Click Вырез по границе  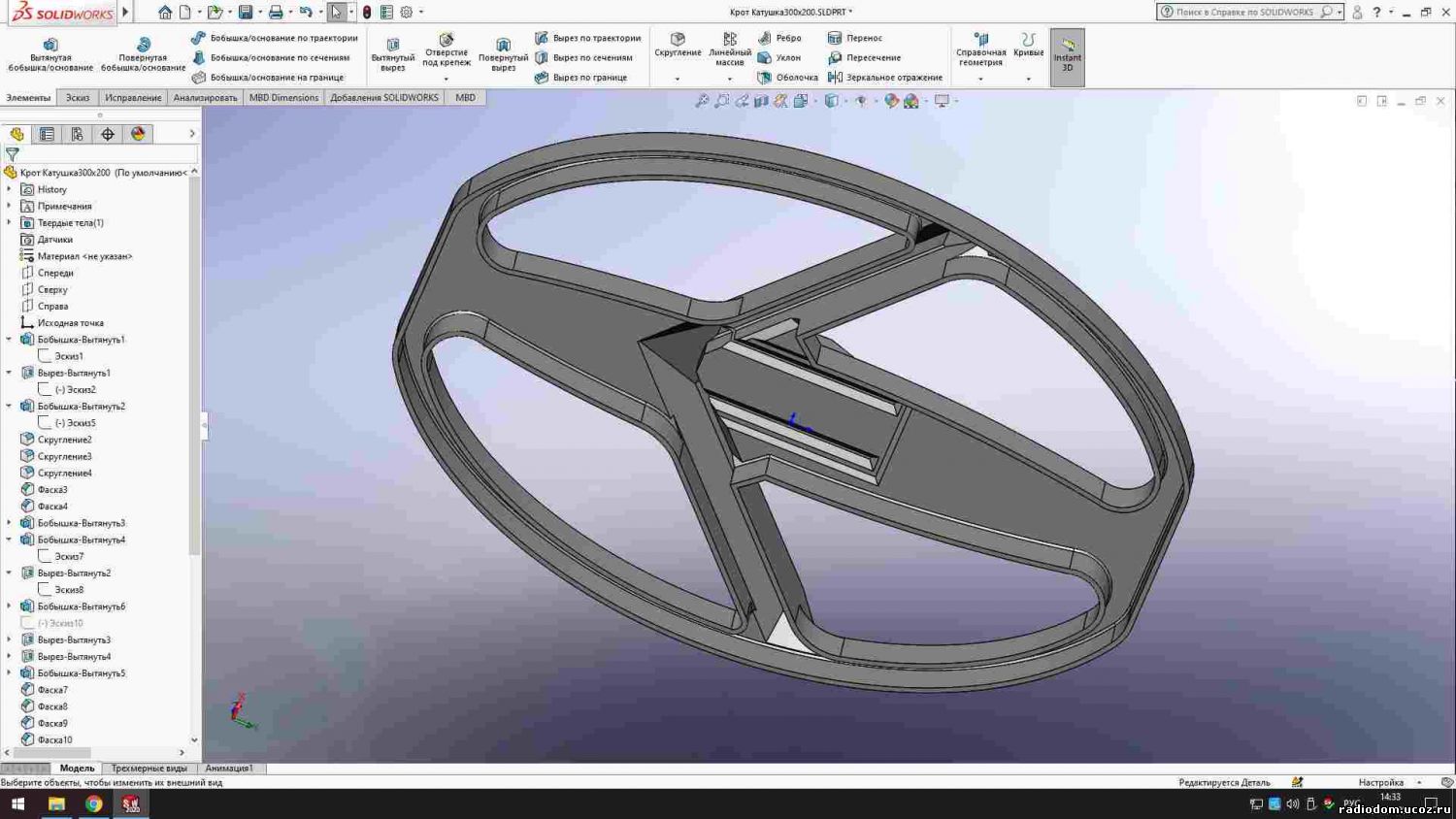(581, 77)
